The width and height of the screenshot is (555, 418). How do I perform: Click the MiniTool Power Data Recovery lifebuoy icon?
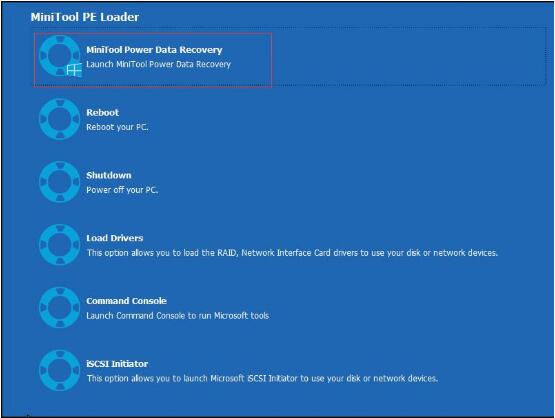[x=59, y=56]
